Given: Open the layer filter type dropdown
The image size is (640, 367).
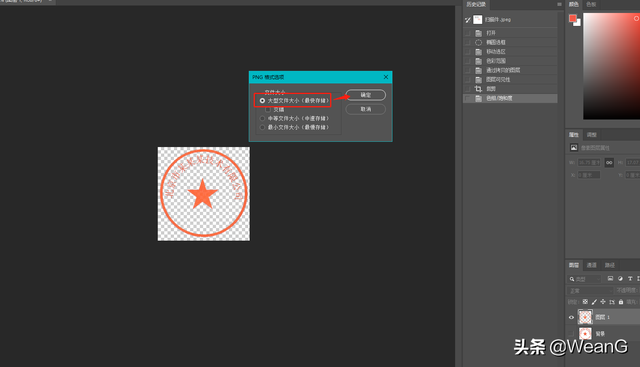Looking at the screenshot, I should (584, 279).
